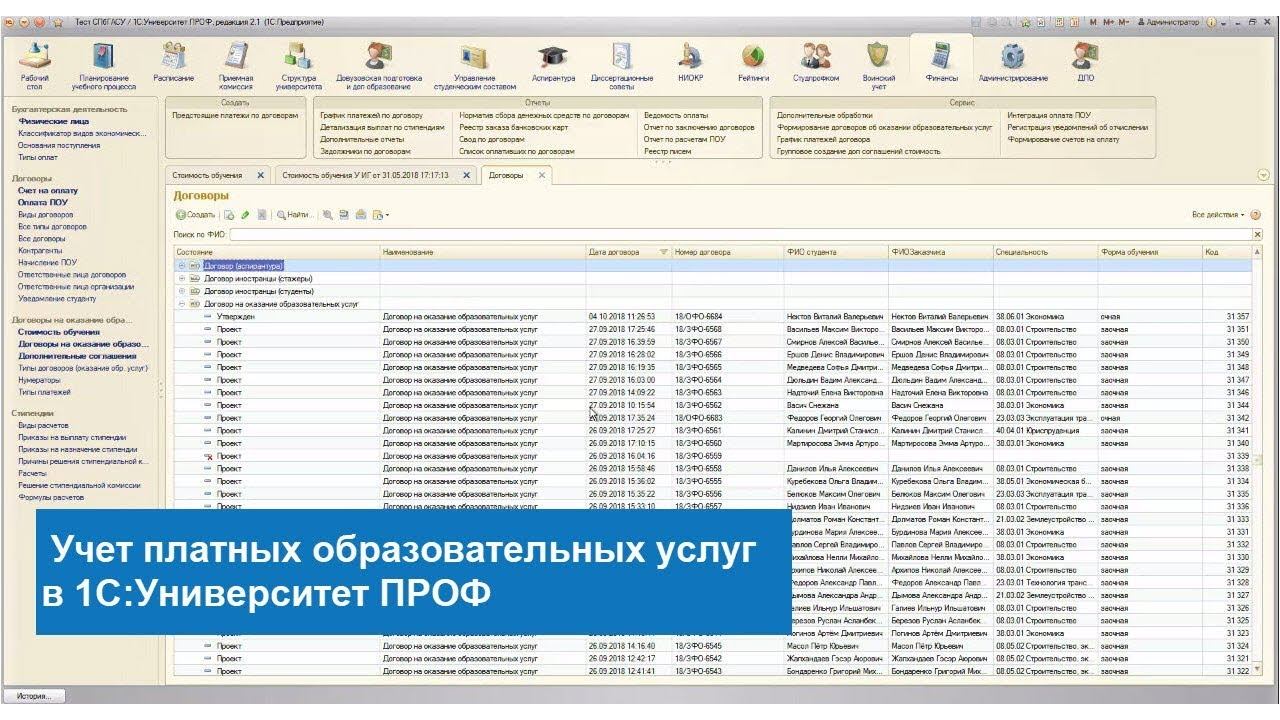
Task: Open the Финансы section
Action: [x=941, y=60]
